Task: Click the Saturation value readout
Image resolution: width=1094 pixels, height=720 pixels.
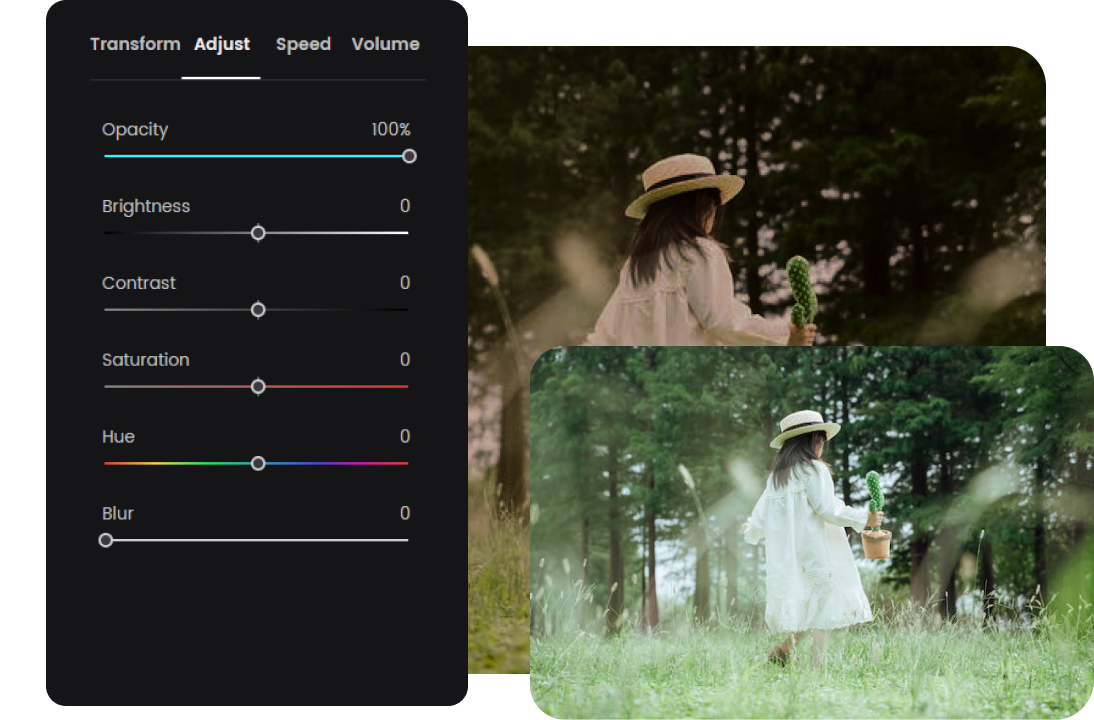Action: (405, 360)
